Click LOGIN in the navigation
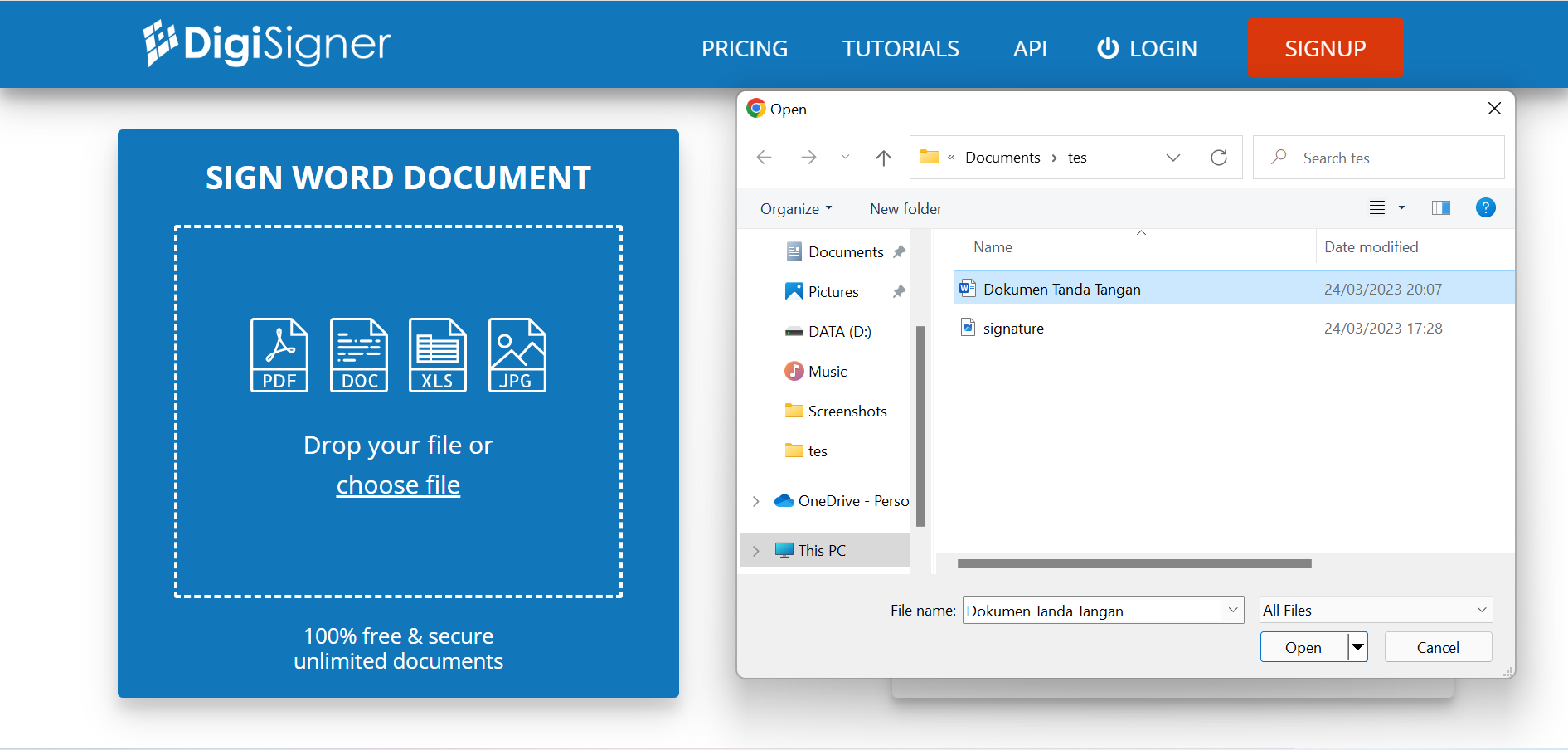Viewport: 1568px width, 750px height. (x=1147, y=49)
